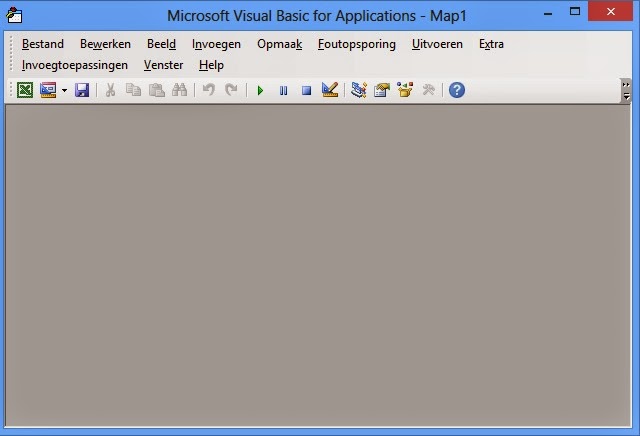Image resolution: width=640 pixels, height=436 pixels.
Task: Open the Uitvoeren menu
Action: point(437,44)
